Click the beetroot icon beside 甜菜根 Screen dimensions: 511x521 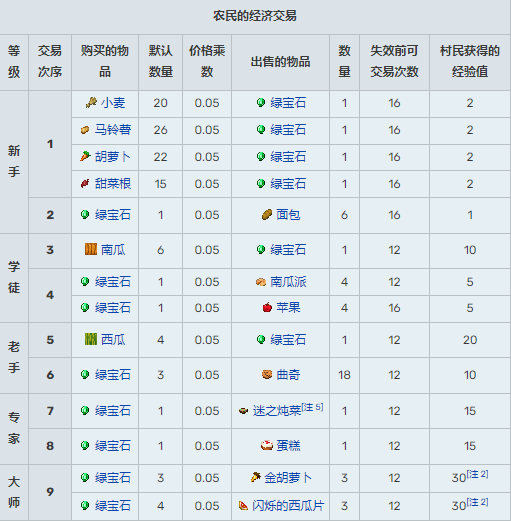point(85,183)
